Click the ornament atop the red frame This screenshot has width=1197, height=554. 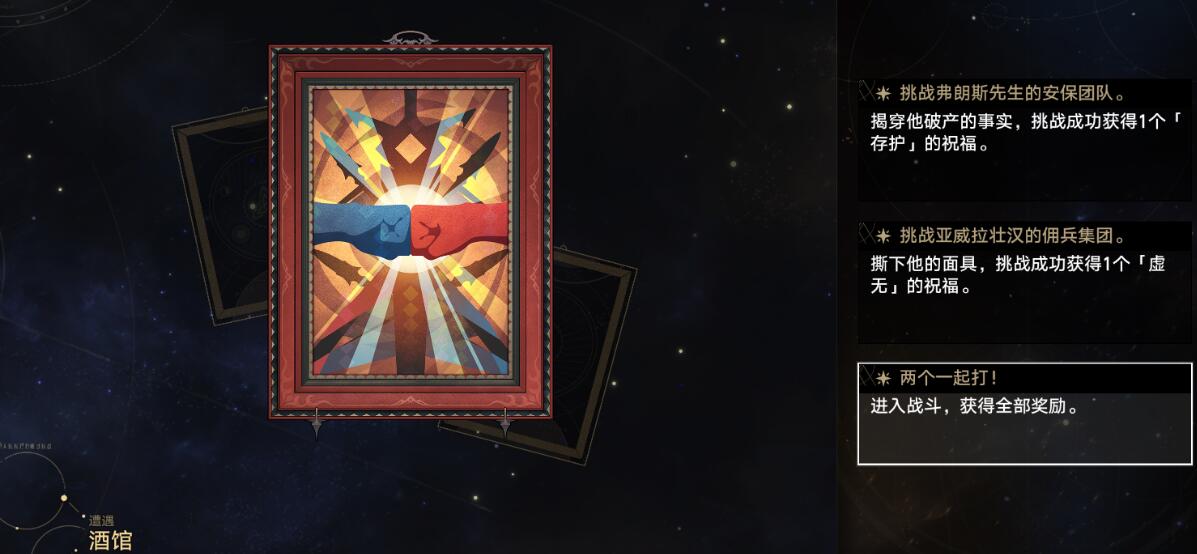click(x=411, y=39)
